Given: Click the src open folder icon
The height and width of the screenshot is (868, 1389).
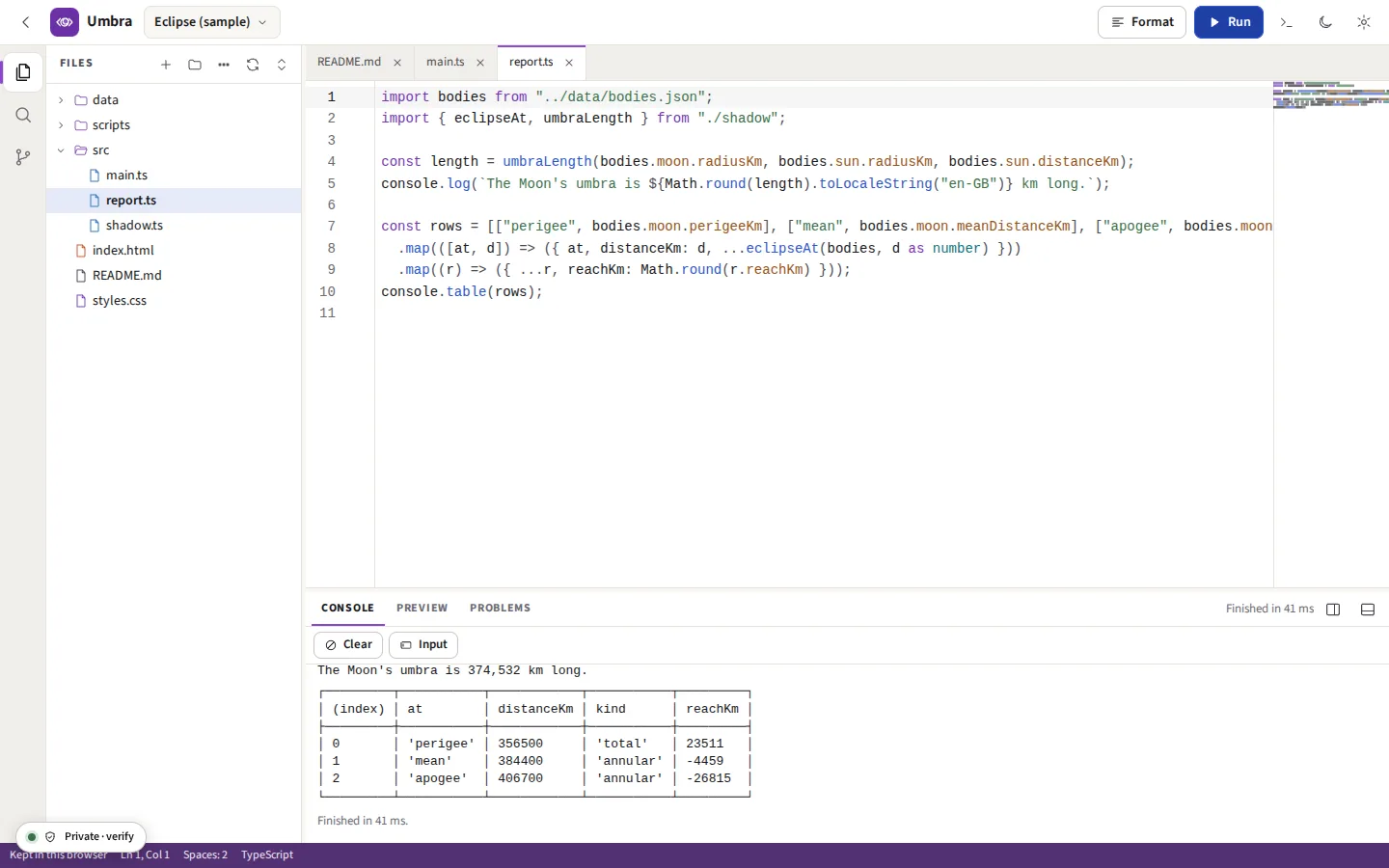Looking at the screenshot, I should 81,150.
